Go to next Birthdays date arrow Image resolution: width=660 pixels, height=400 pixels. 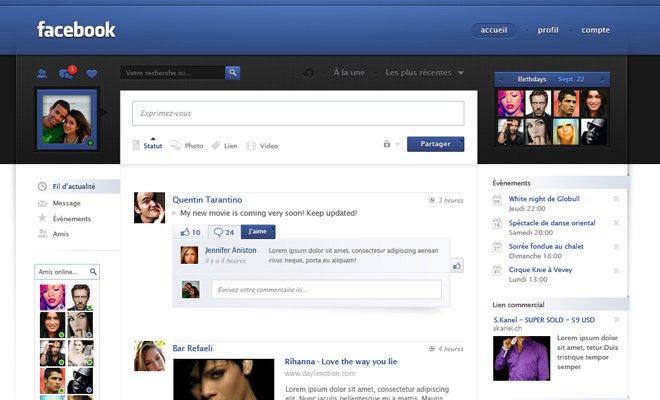(602, 80)
